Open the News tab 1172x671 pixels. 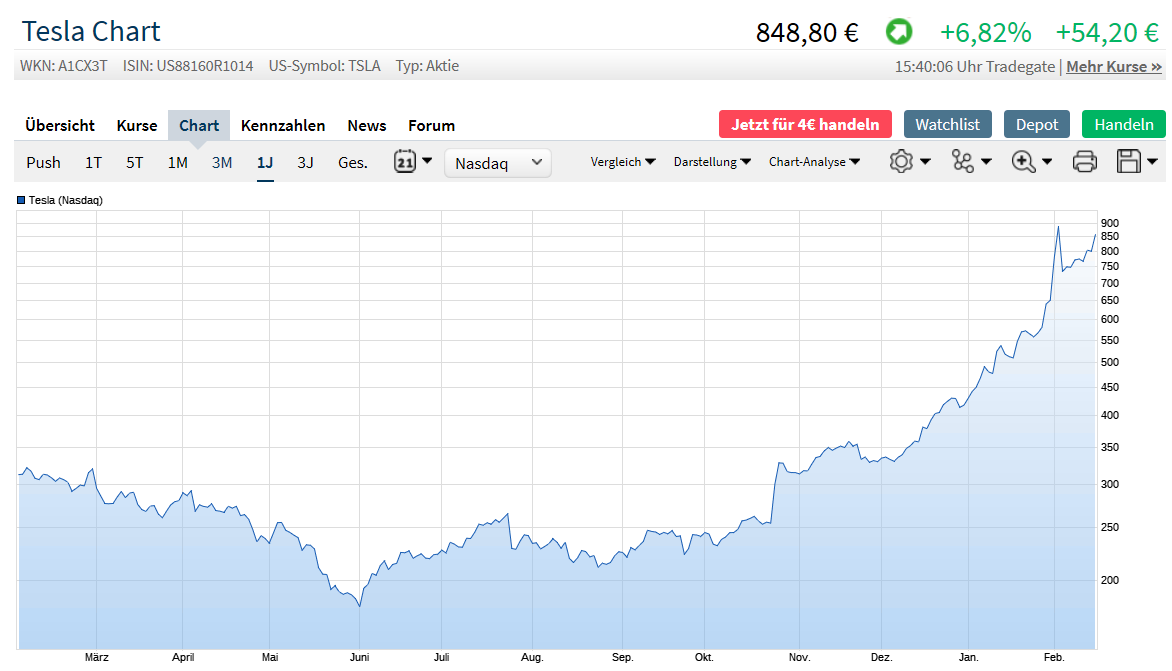coord(366,126)
